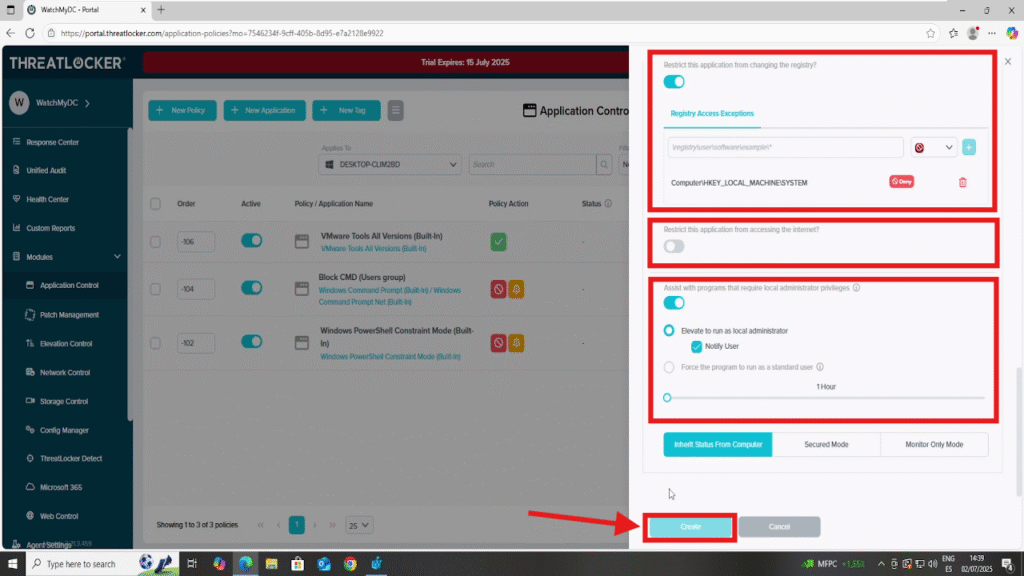Open the DESKTOP-CLIM2BD Applies To dropdown
The height and width of the screenshot is (576, 1024).
390,165
